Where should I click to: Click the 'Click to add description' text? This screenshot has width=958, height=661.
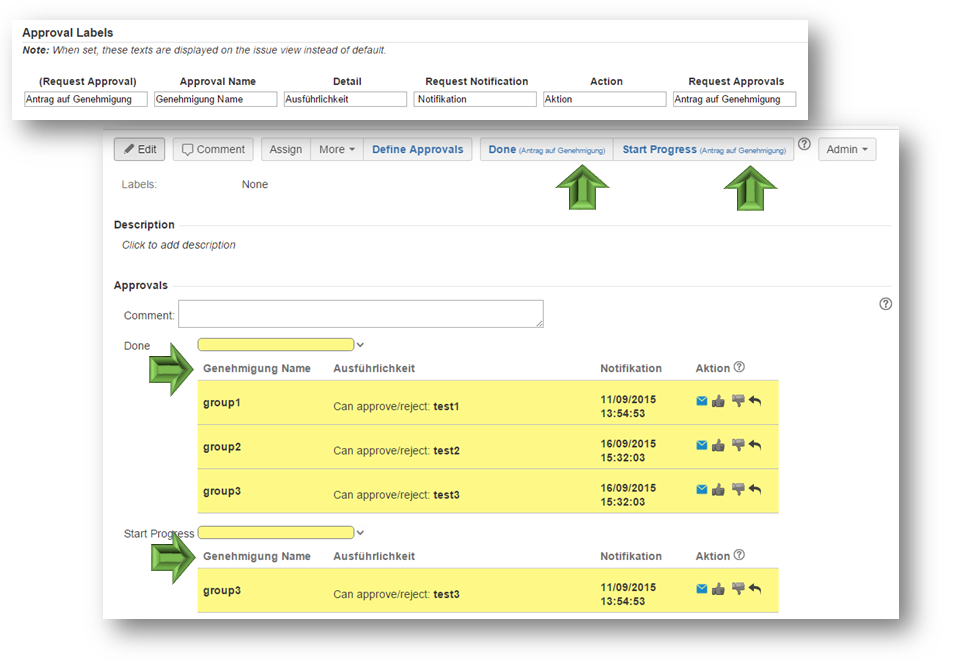coord(178,245)
